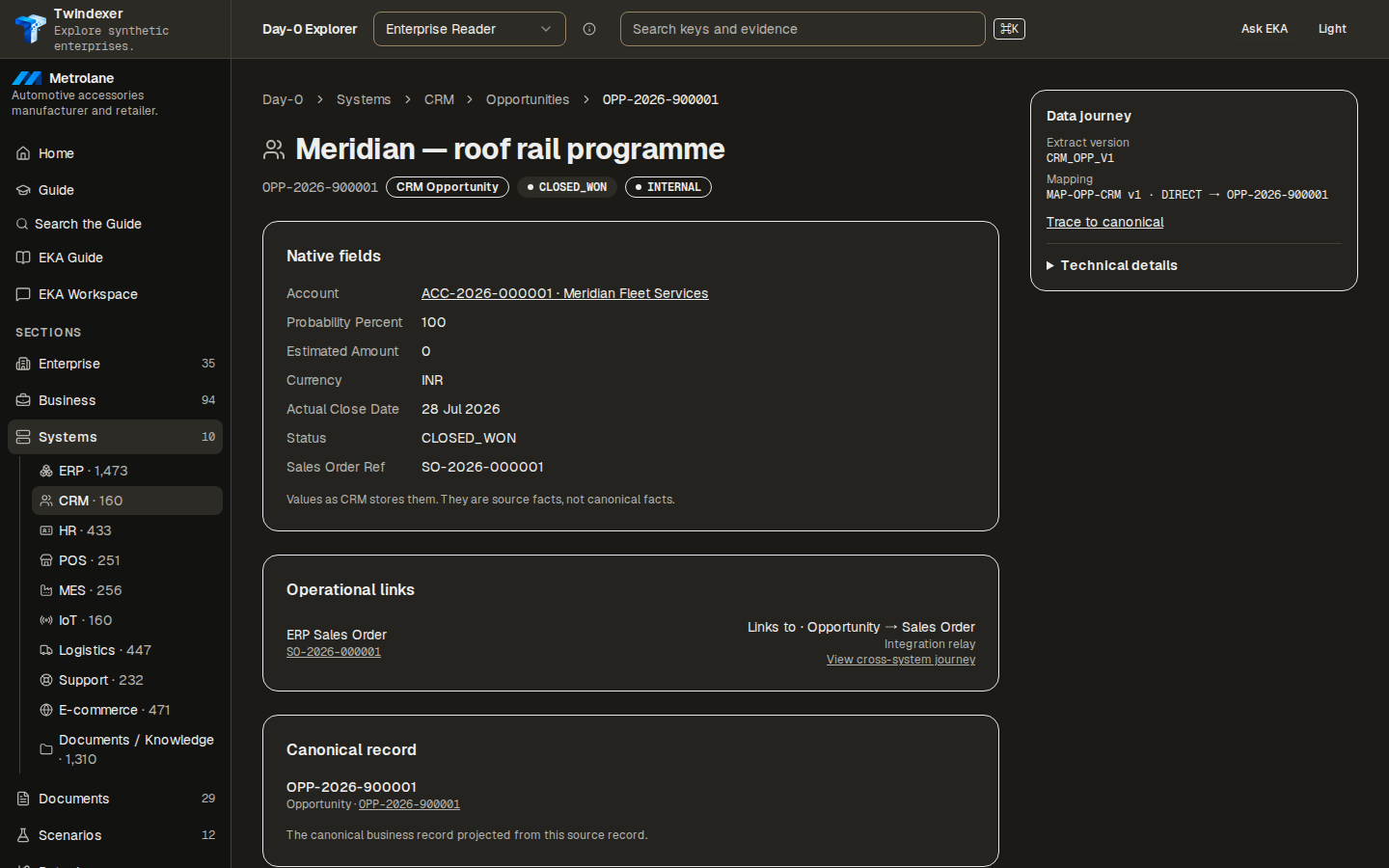Go to Day-0 breadcrumb

pyautogui.click(x=283, y=99)
